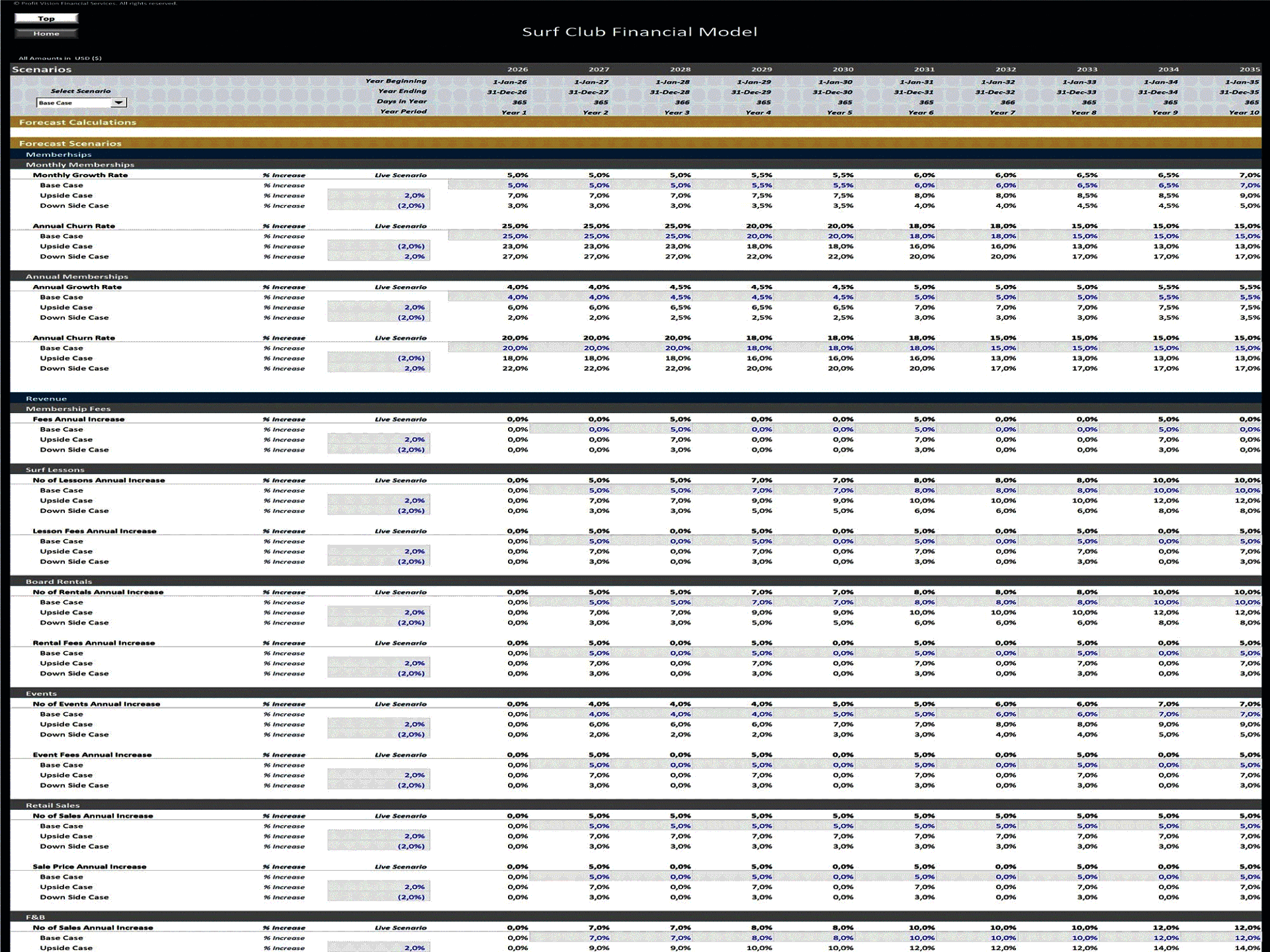Select Upside Case input under Monthly Growth Rate
The width and height of the screenshot is (1270, 952).
click(x=378, y=196)
